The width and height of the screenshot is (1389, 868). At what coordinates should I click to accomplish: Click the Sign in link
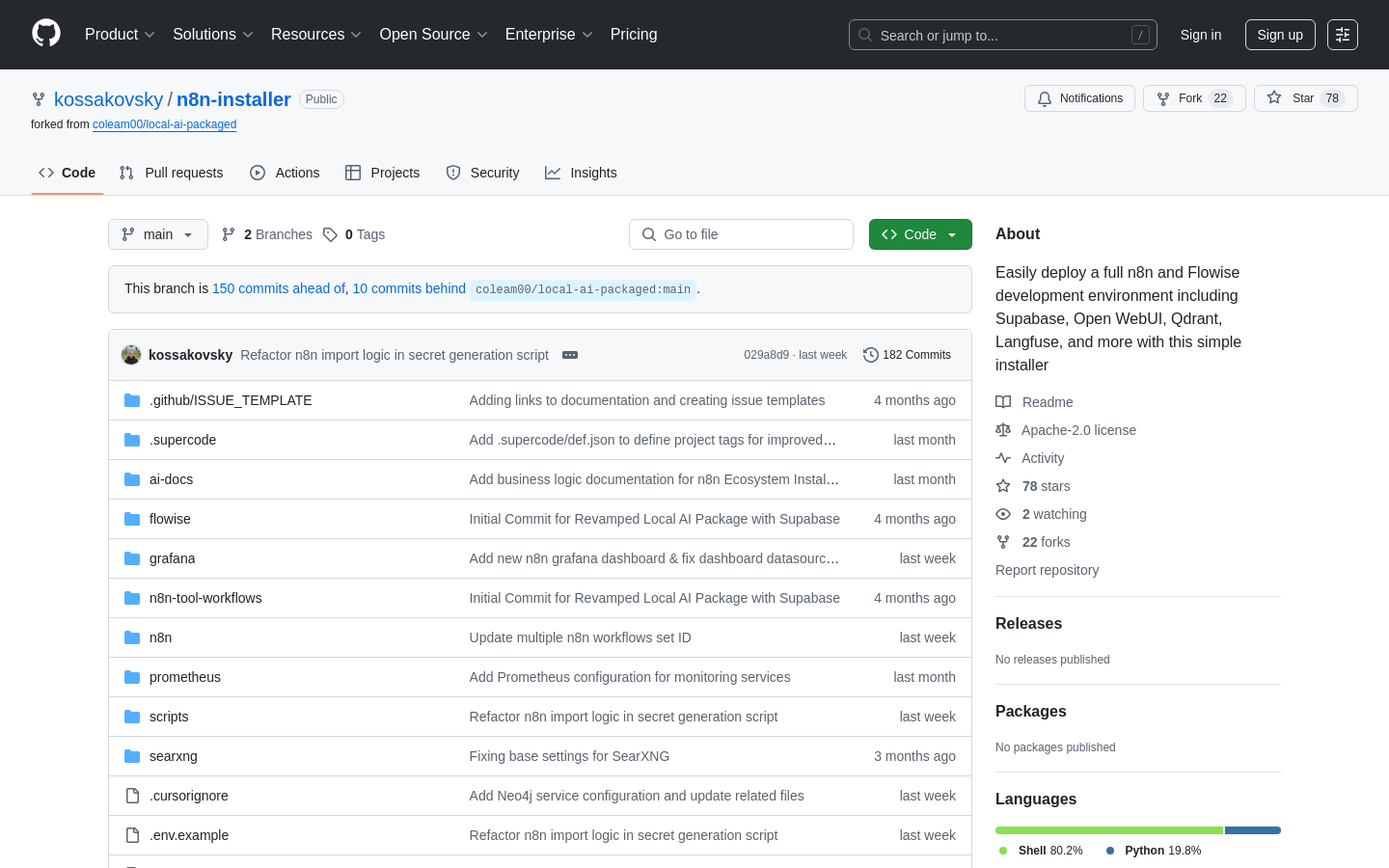(1201, 35)
